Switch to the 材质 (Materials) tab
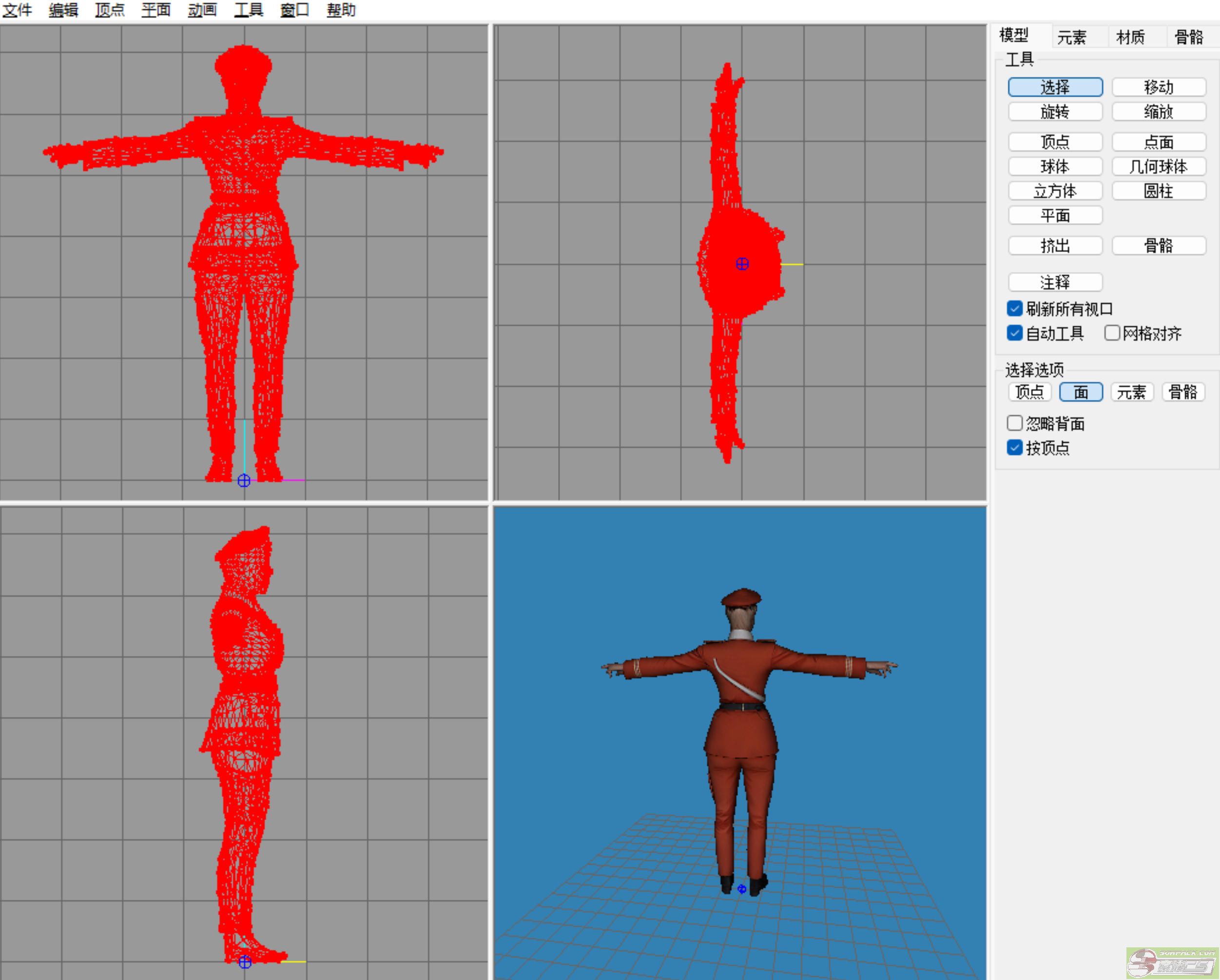Viewport: 1220px width, 980px height. 1130,38
